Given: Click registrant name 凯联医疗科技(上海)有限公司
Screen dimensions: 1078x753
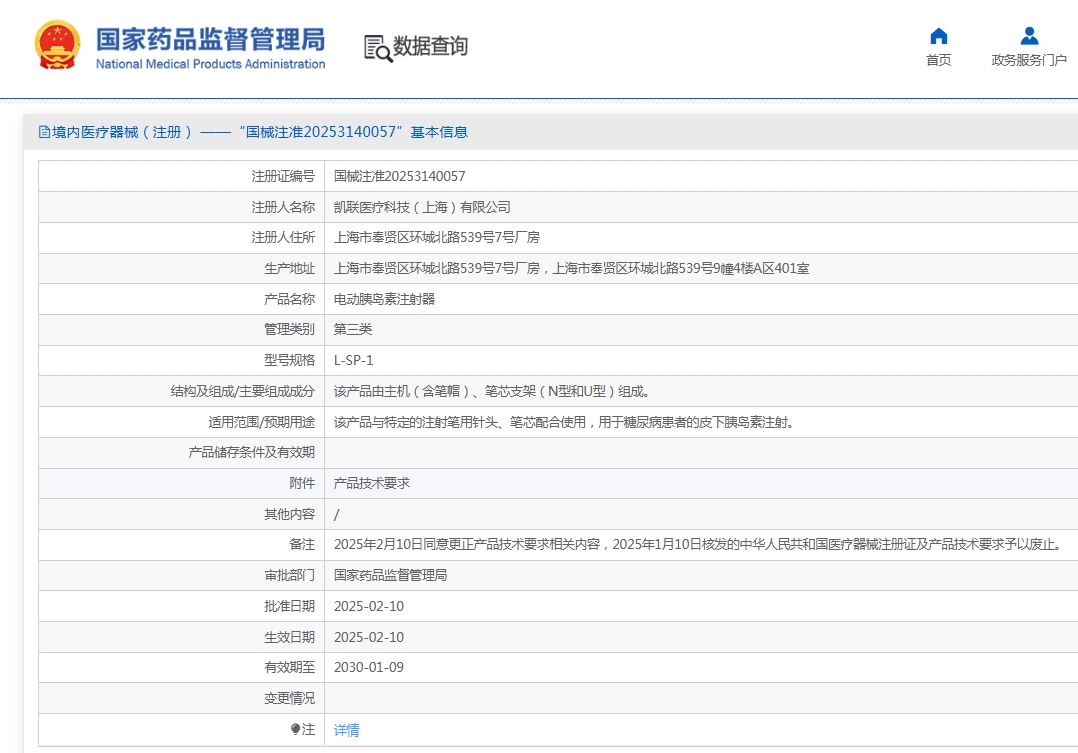Looking at the screenshot, I should (422, 207).
